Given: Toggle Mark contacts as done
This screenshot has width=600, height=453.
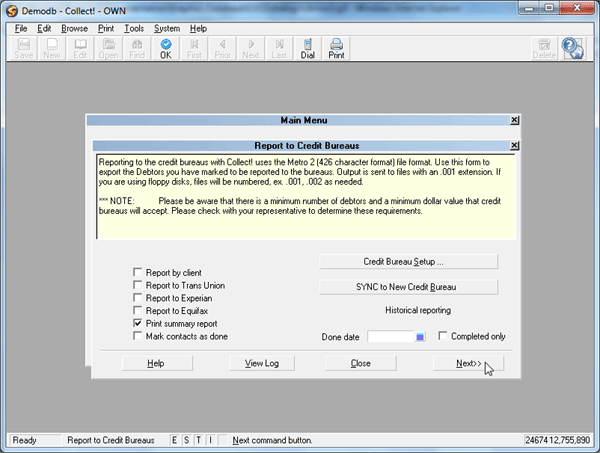Looking at the screenshot, I should click(x=137, y=336).
